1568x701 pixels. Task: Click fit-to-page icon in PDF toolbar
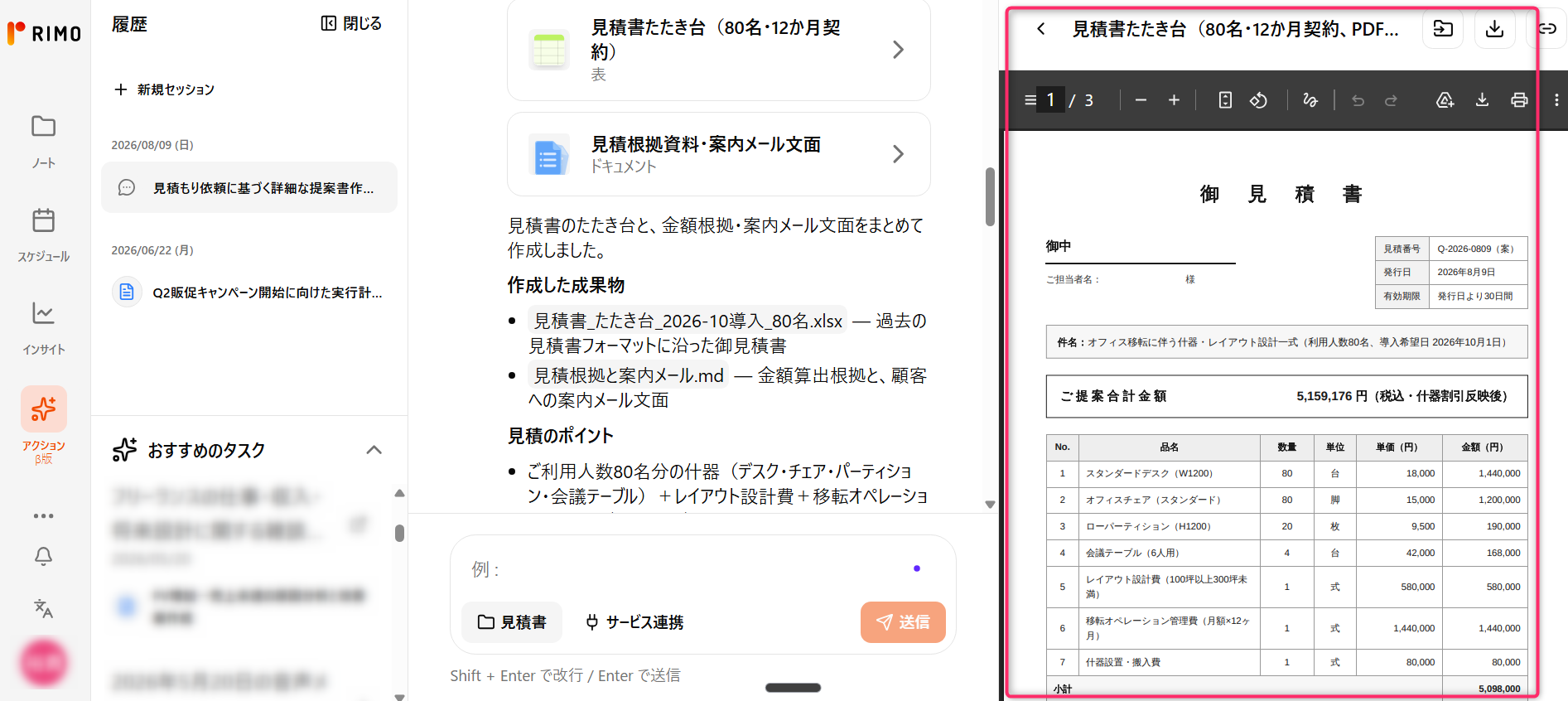pos(1225,100)
